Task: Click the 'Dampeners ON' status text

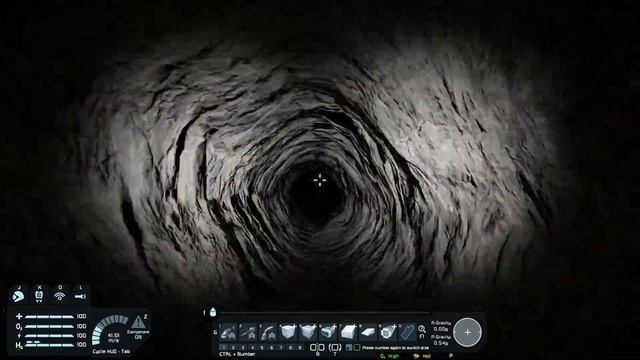Action: (x=138, y=334)
